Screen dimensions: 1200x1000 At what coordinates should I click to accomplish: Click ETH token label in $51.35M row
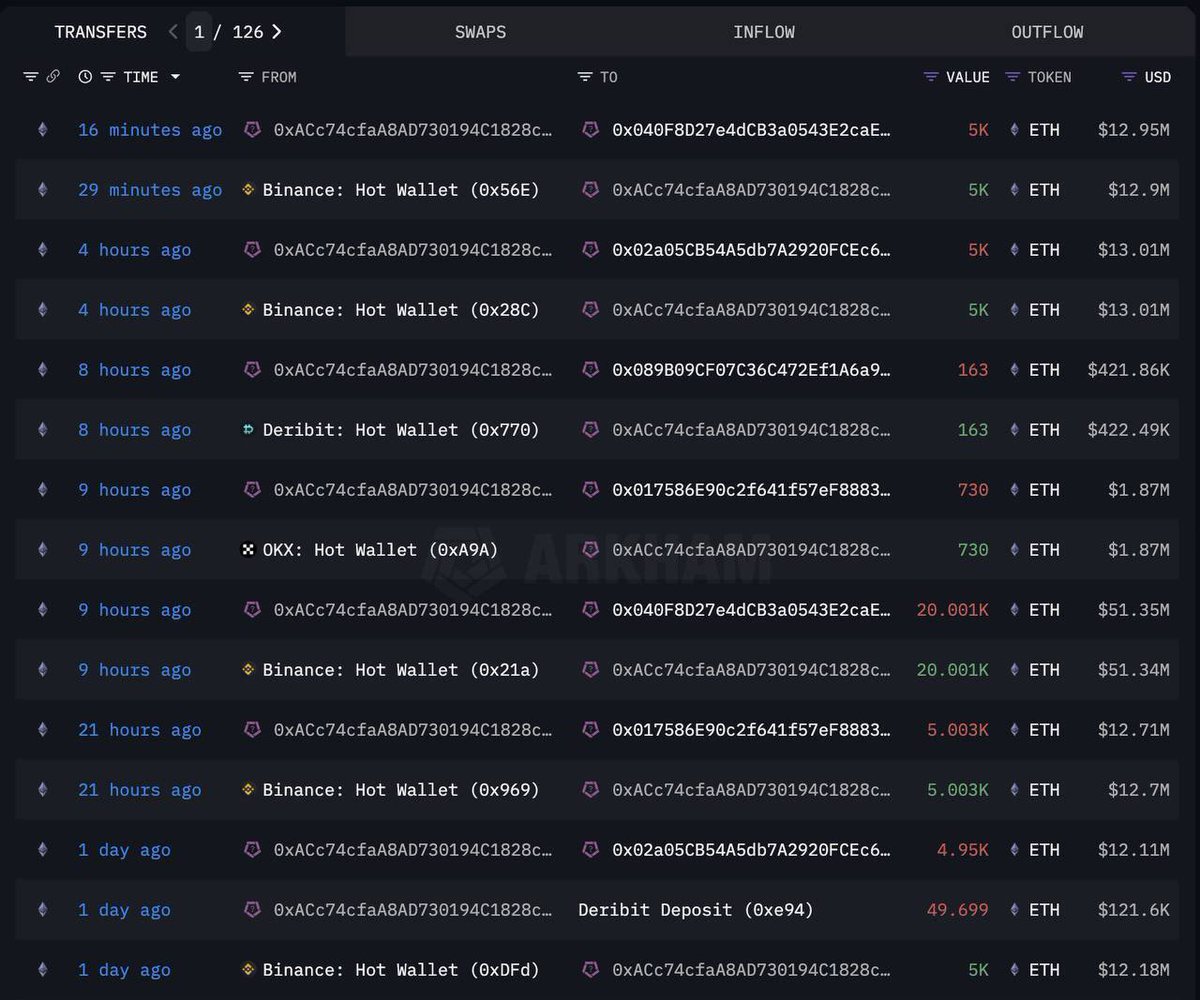[1044, 610]
